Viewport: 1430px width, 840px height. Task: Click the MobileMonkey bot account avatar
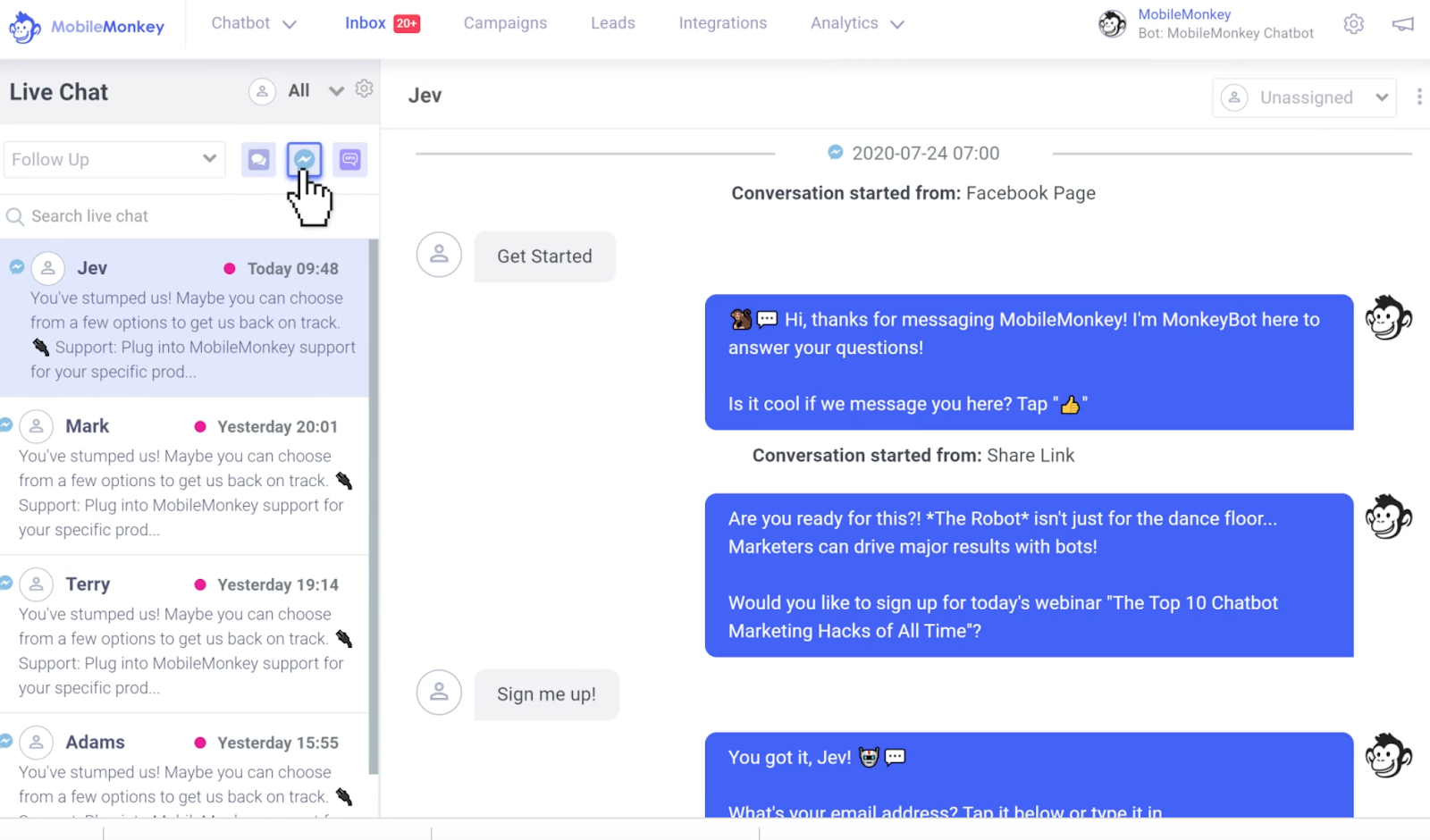(x=1113, y=24)
